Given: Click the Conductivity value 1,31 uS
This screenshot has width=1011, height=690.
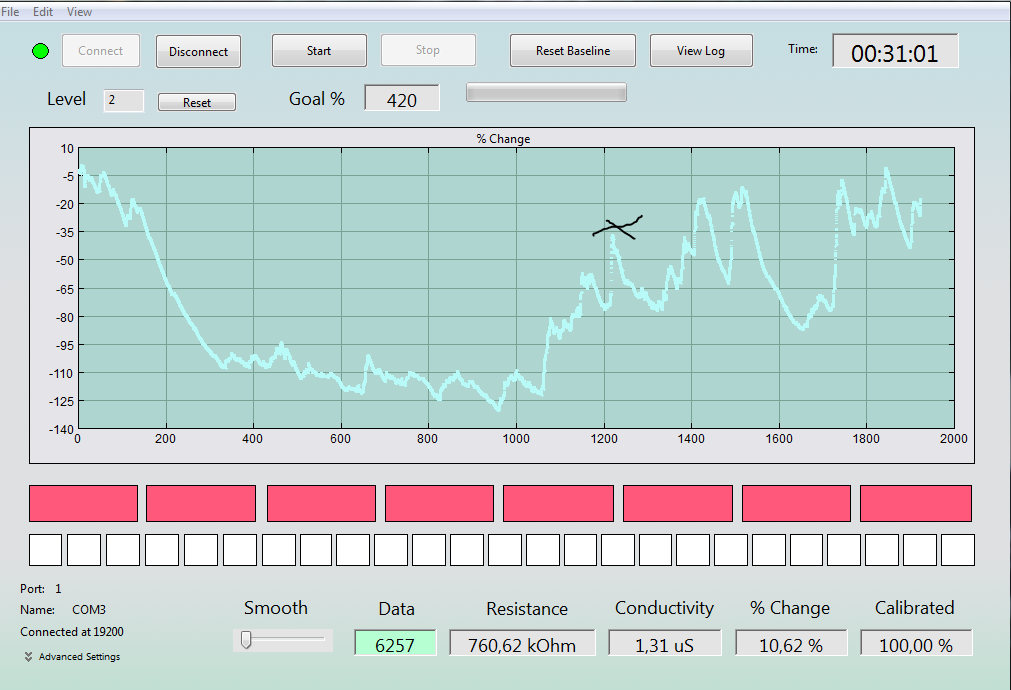Looking at the screenshot, I should pos(664,644).
